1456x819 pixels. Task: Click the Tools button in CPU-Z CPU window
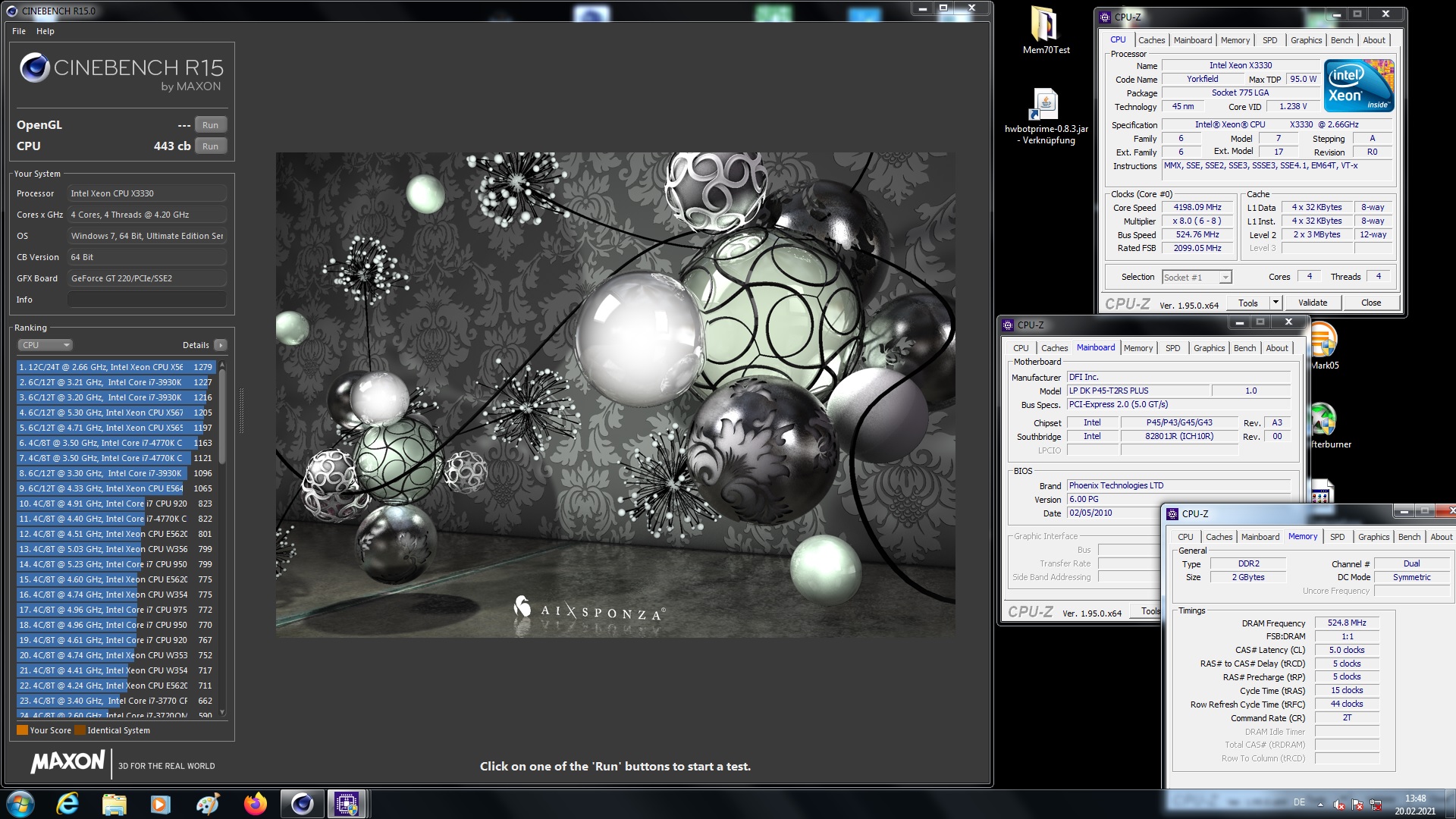[x=1248, y=303]
